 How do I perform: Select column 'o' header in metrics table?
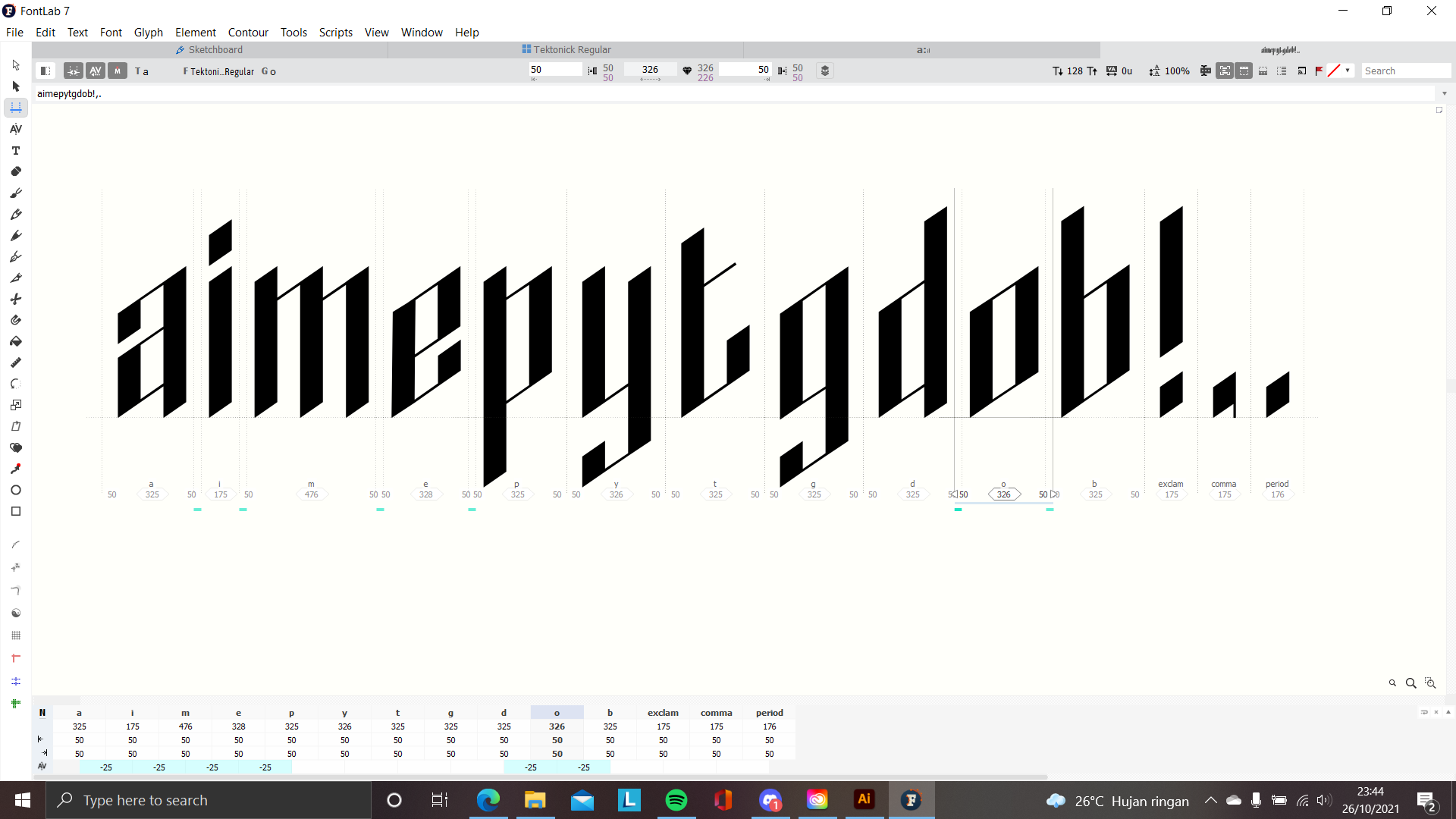557,713
